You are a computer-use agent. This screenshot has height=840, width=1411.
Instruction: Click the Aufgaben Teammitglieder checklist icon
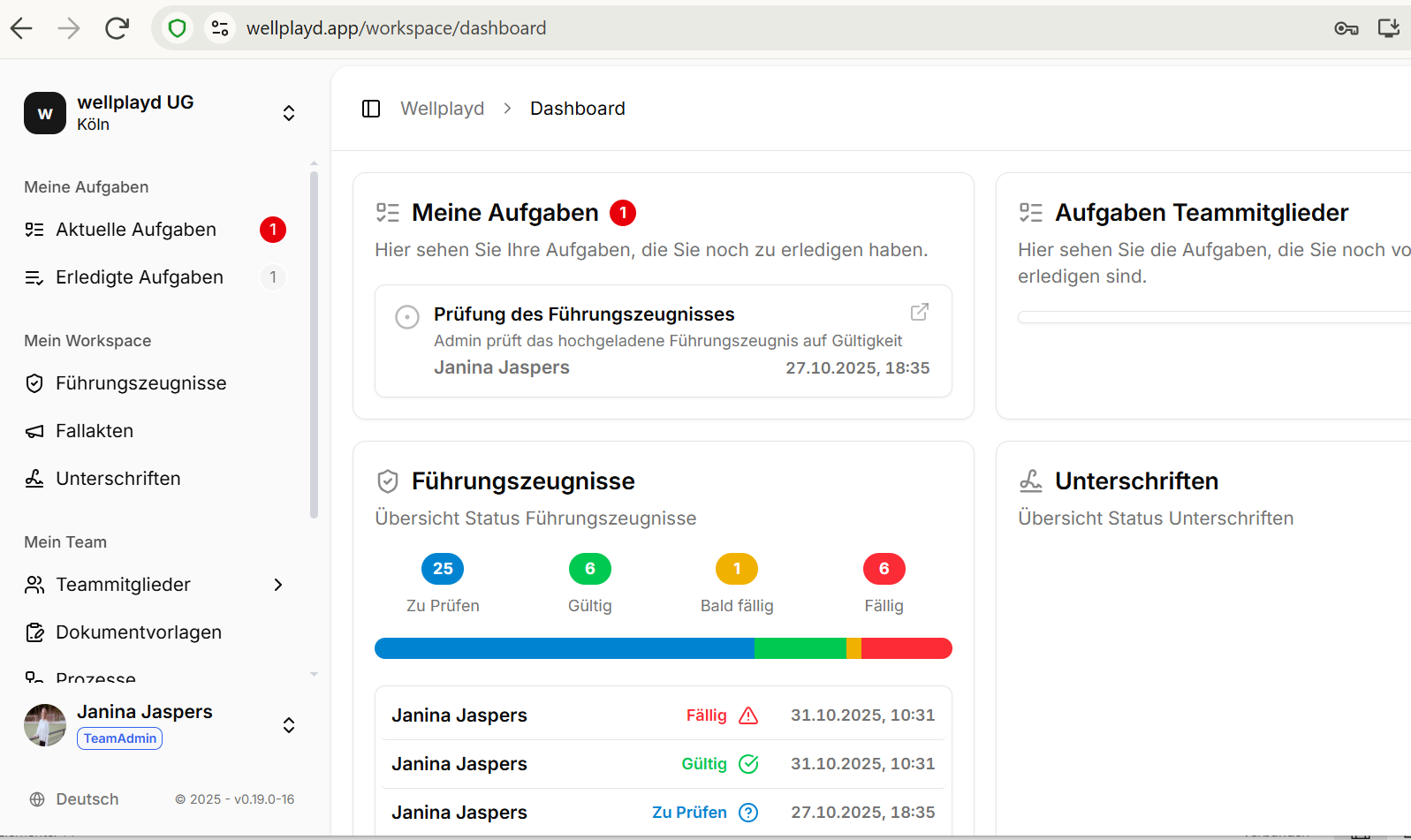(x=1031, y=212)
